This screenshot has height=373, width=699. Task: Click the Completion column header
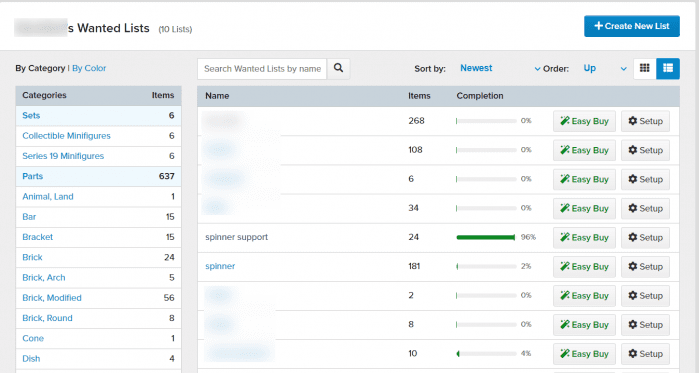point(480,96)
